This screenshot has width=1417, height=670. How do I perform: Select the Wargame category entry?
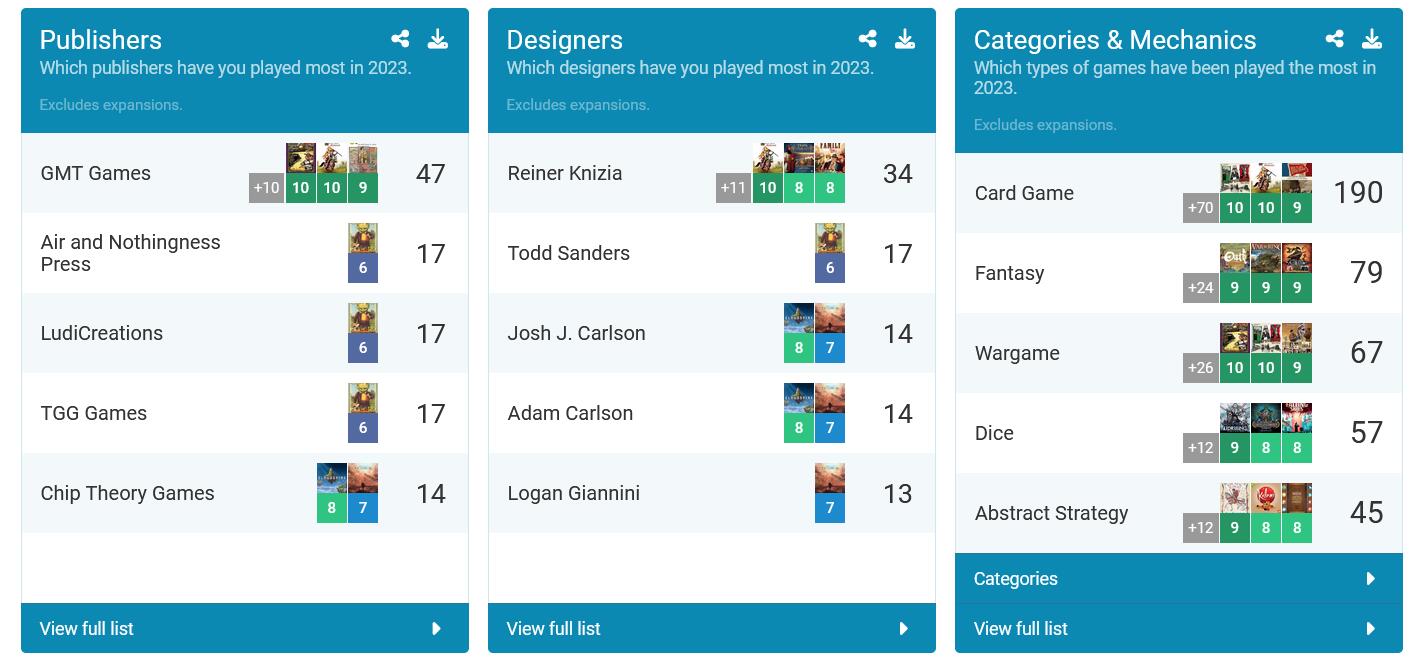pos(1017,353)
